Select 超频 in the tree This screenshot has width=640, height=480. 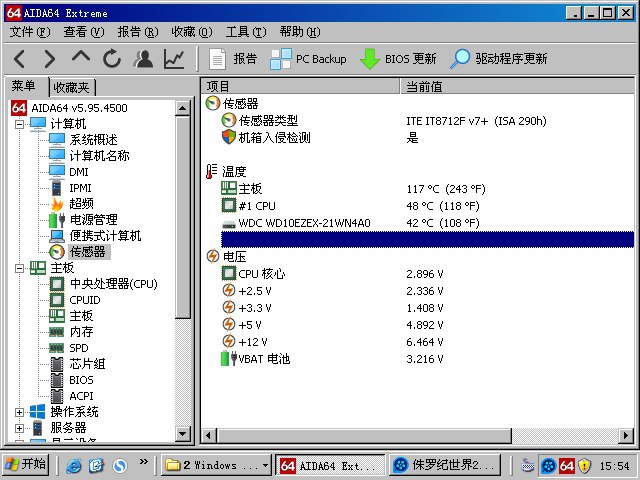point(80,204)
